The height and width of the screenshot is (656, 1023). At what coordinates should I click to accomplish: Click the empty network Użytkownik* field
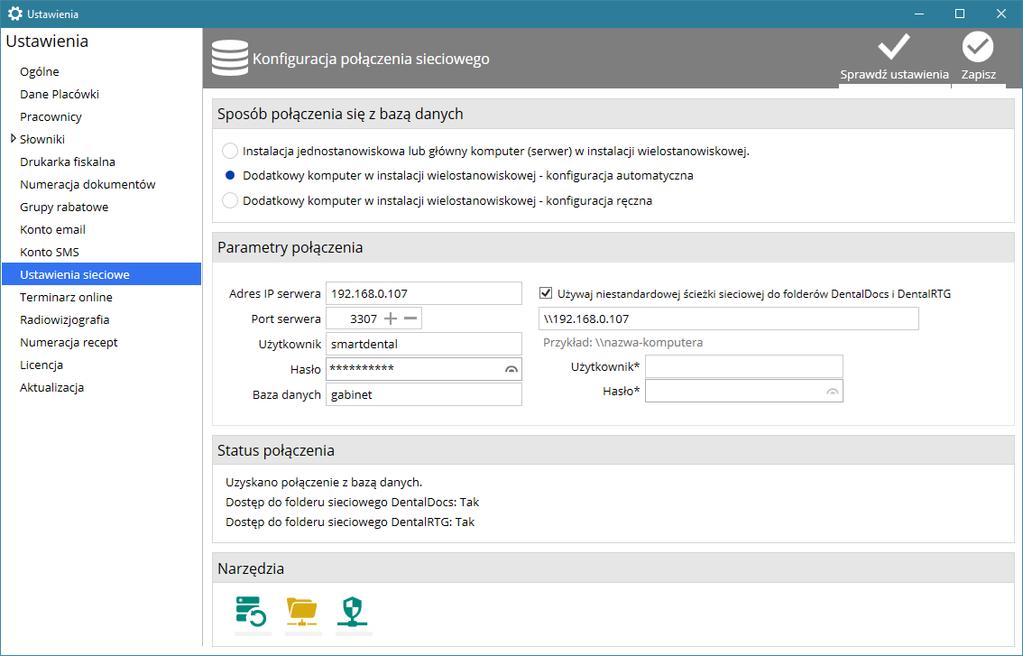coord(744,366)
